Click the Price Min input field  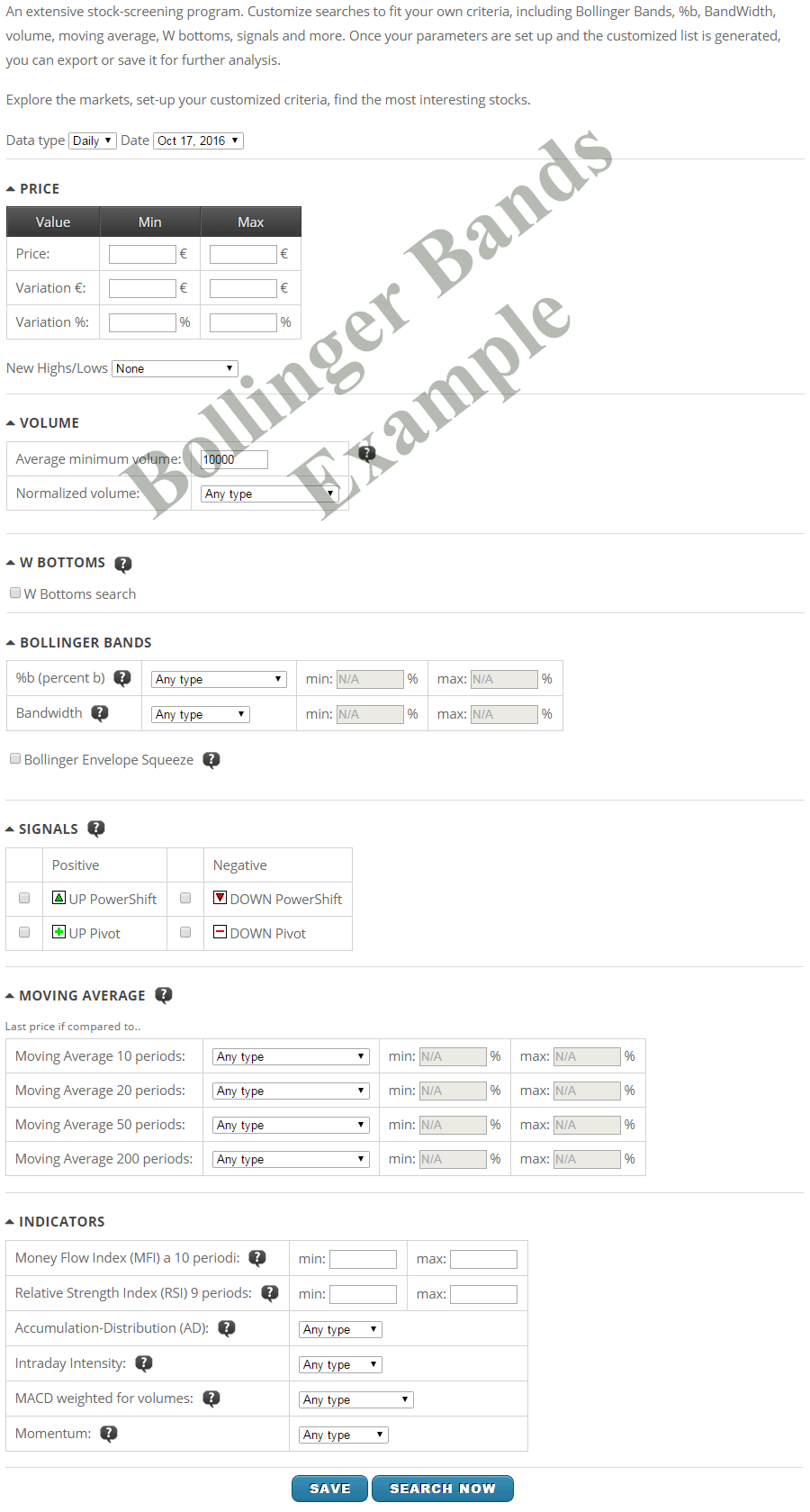[x=142, y=254]
